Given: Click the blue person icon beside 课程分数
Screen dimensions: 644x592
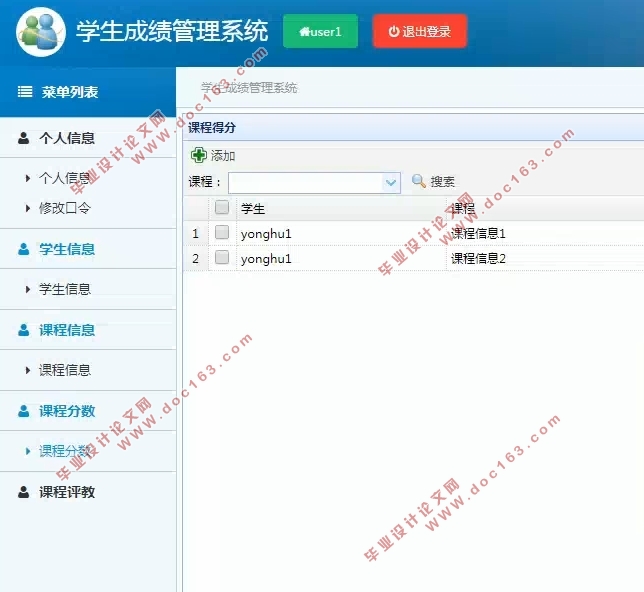Looking at the screenshot, I should click(23, 411).
